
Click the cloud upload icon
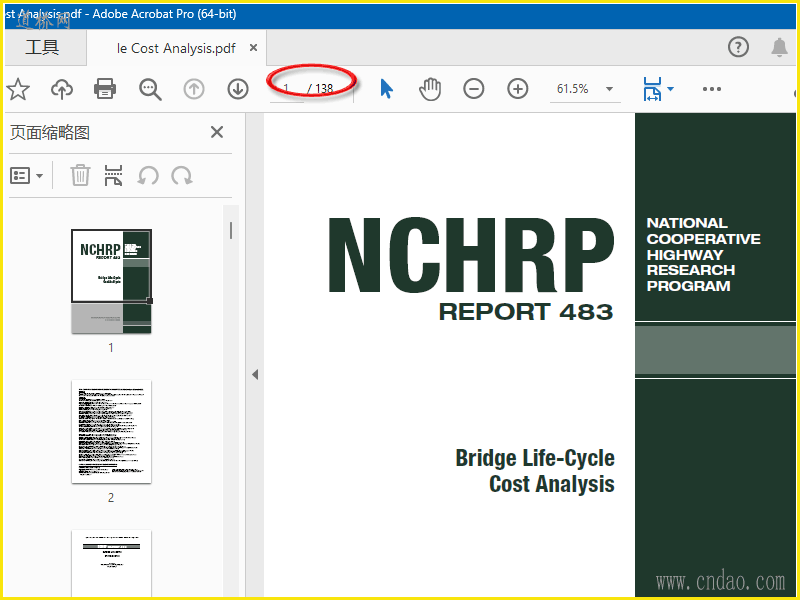62,89
